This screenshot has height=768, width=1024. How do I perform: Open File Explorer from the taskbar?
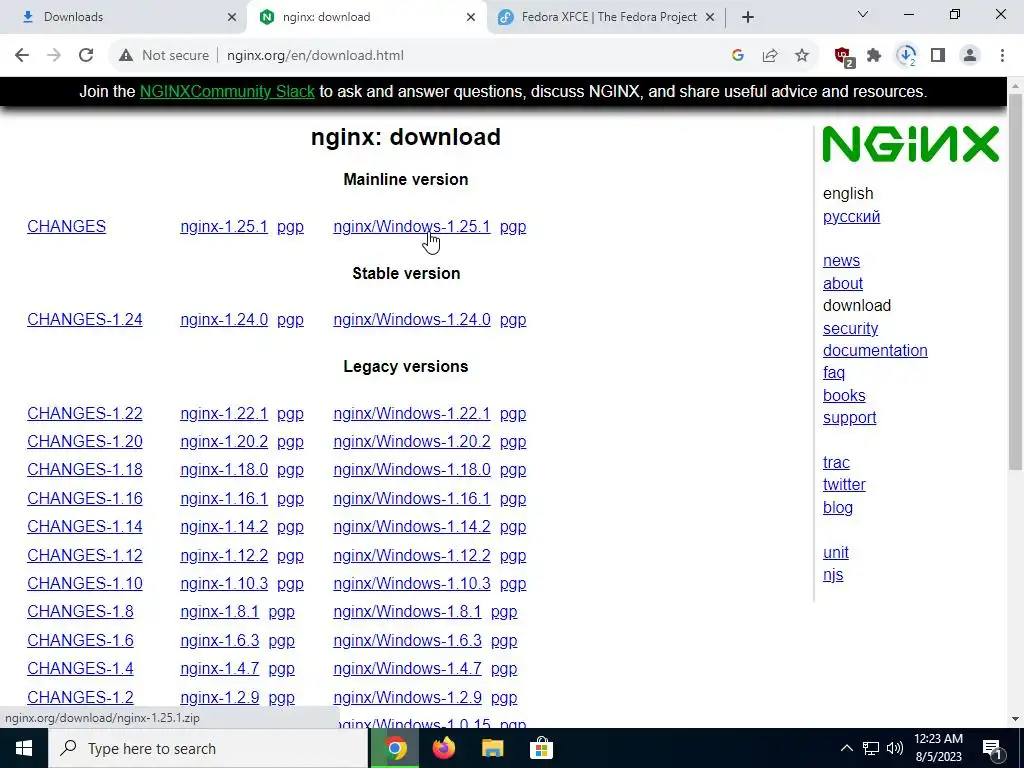(x=492, y=748)
